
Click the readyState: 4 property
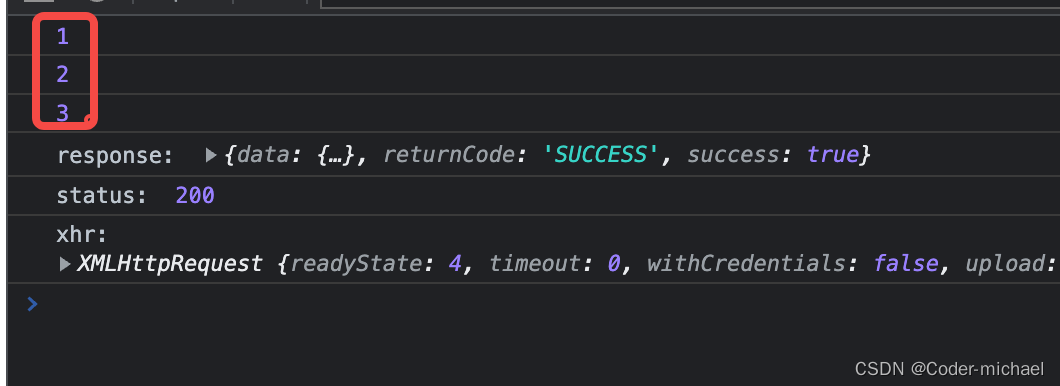pyautogui.click(x=376, y=263)
